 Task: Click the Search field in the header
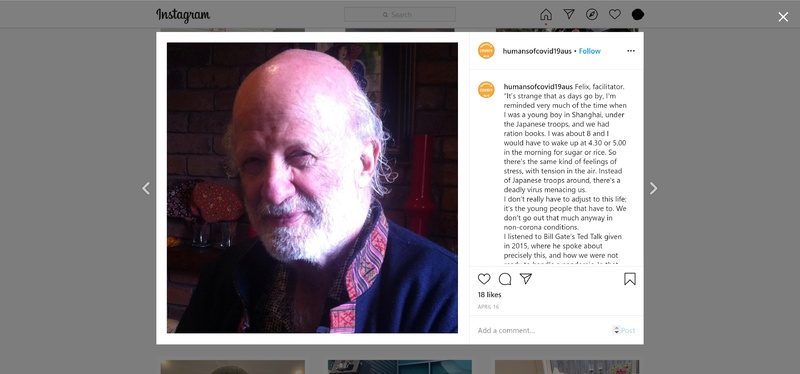coord(400,15)
